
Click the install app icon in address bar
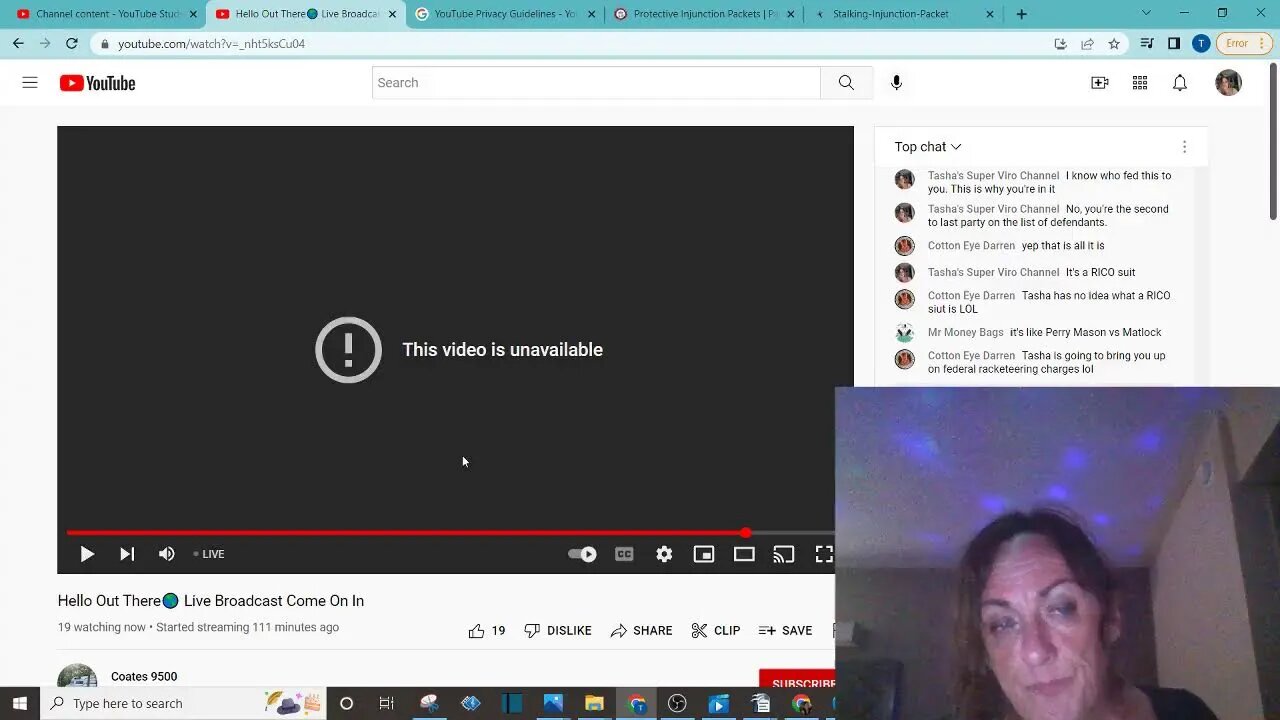click(x=1060, y=44)
